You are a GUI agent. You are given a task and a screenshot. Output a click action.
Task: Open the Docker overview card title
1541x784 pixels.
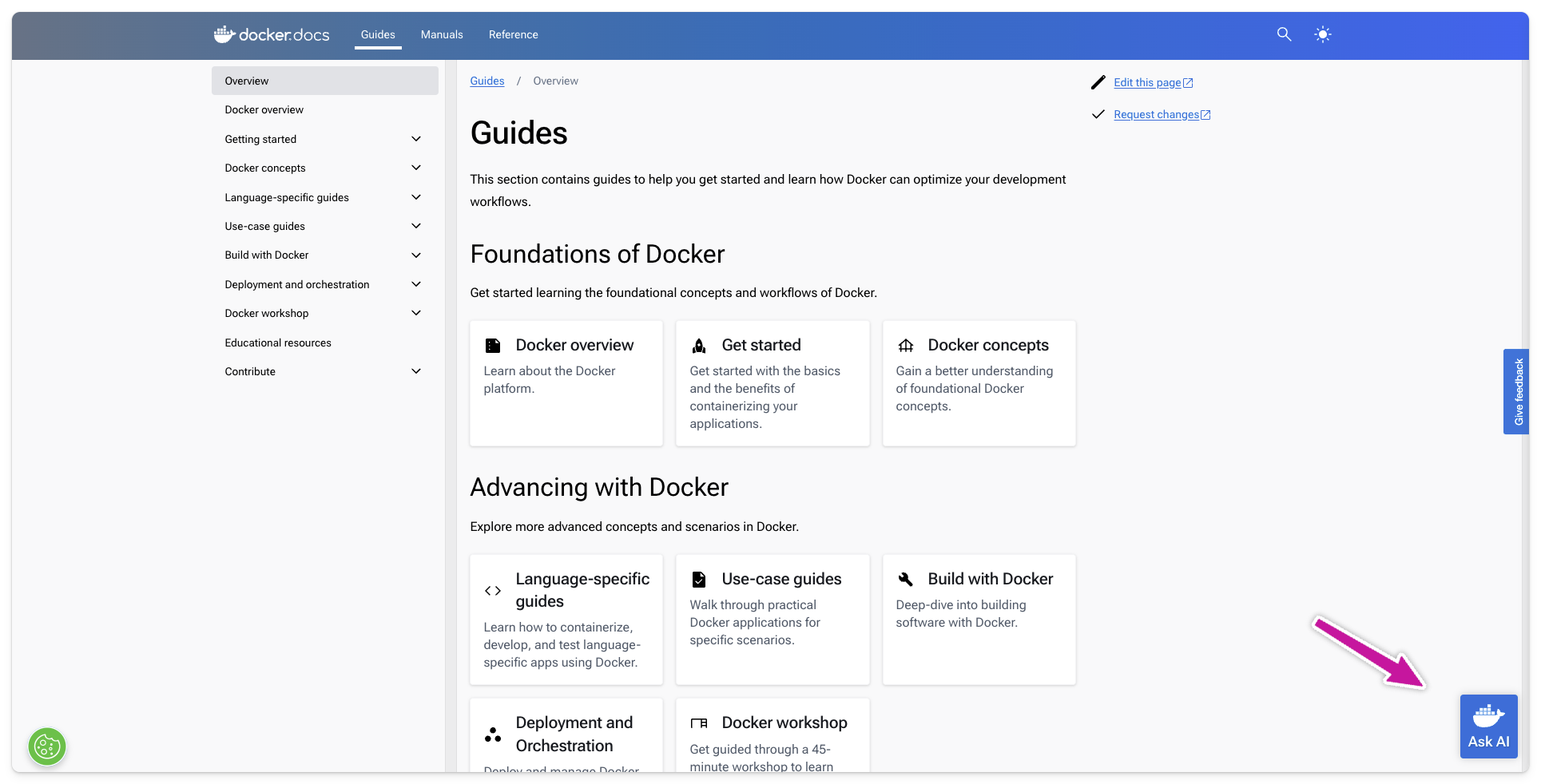[574, 345]
